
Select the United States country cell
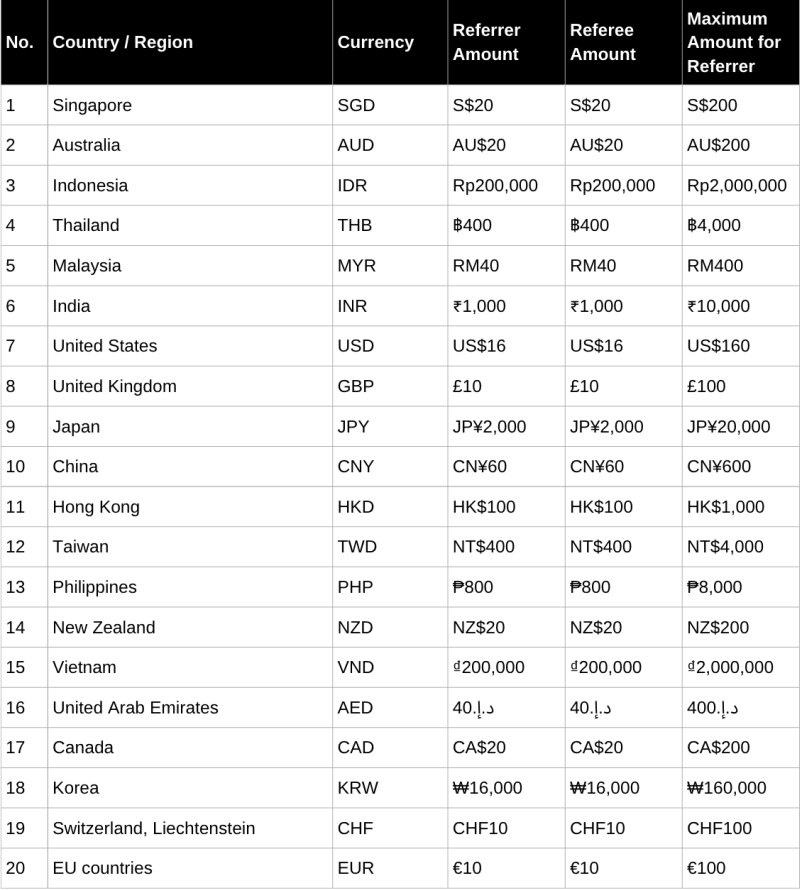click(x=105, y=346)
